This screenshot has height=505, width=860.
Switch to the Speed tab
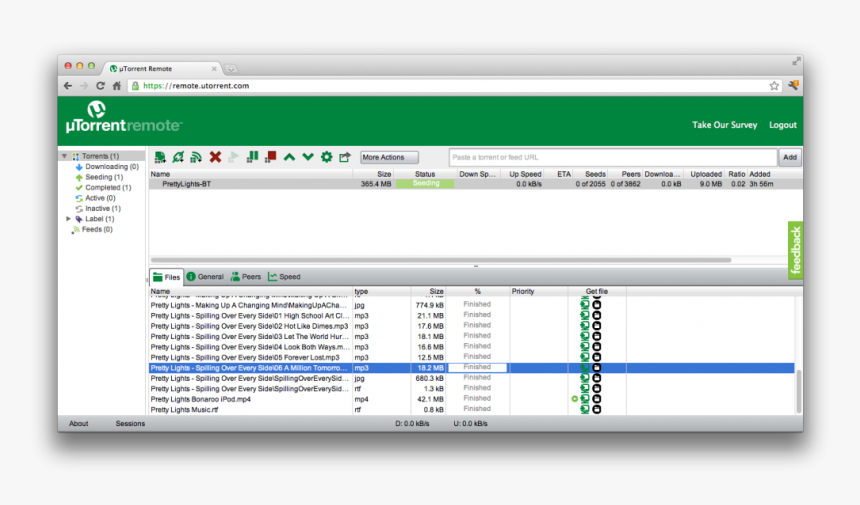(x=284, y=277)
